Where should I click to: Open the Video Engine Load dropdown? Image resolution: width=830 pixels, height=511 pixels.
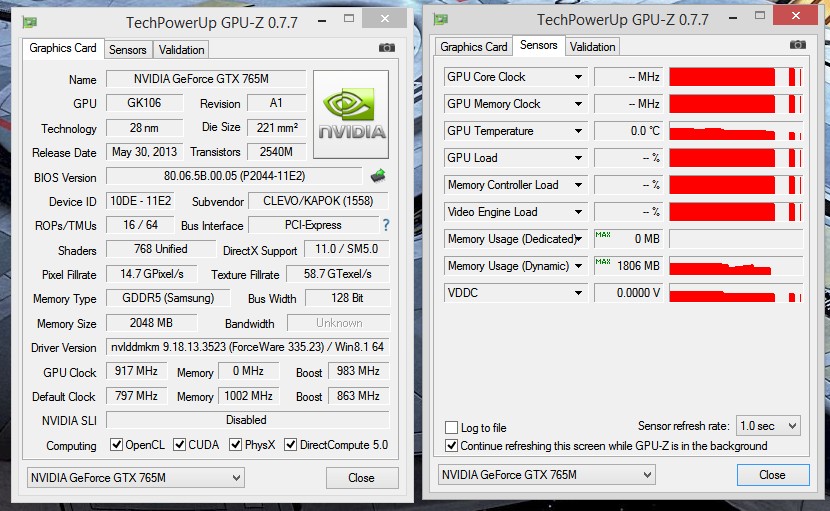point(579,212)
